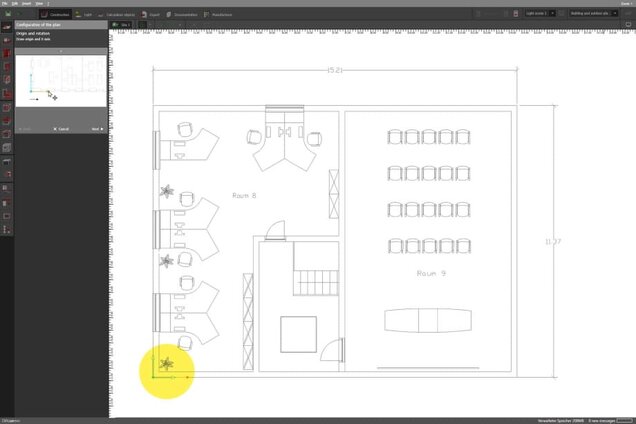Select the Site 1 view tab

click(x=123, y=24)
